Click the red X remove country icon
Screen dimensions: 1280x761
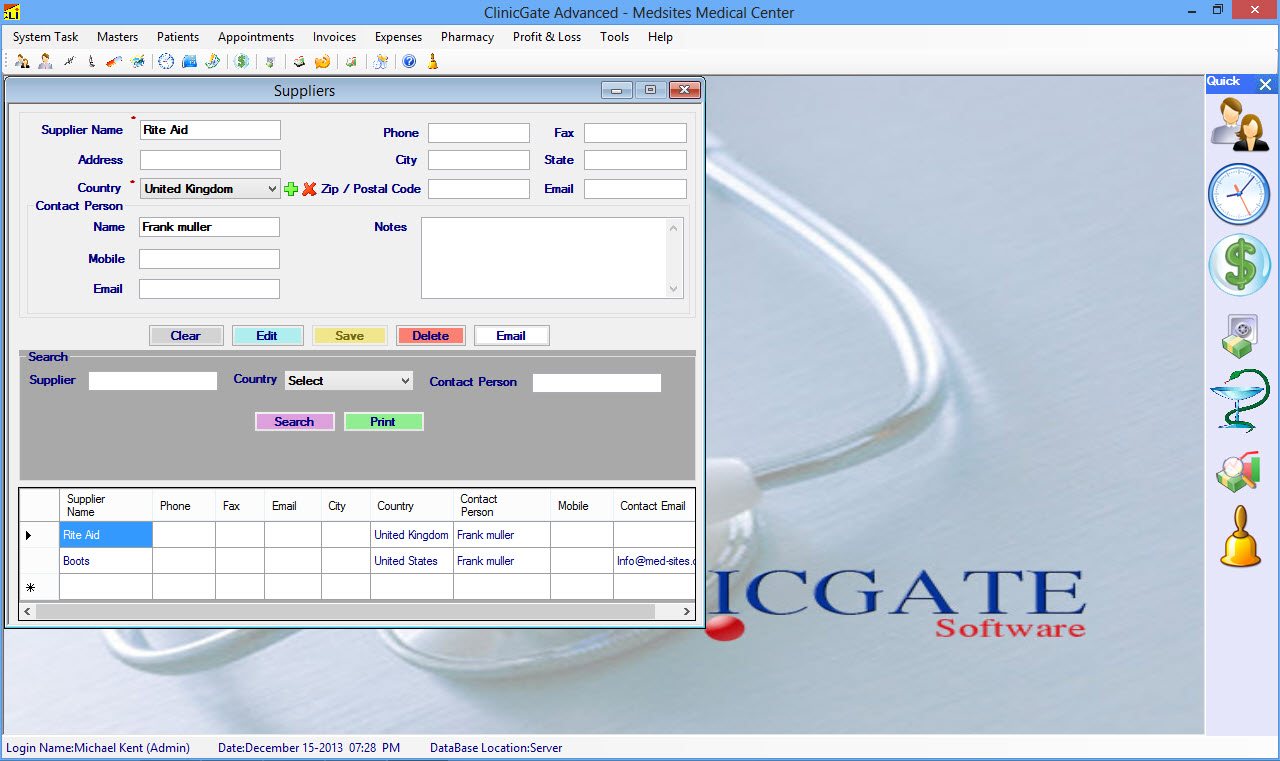click(309, 189)
